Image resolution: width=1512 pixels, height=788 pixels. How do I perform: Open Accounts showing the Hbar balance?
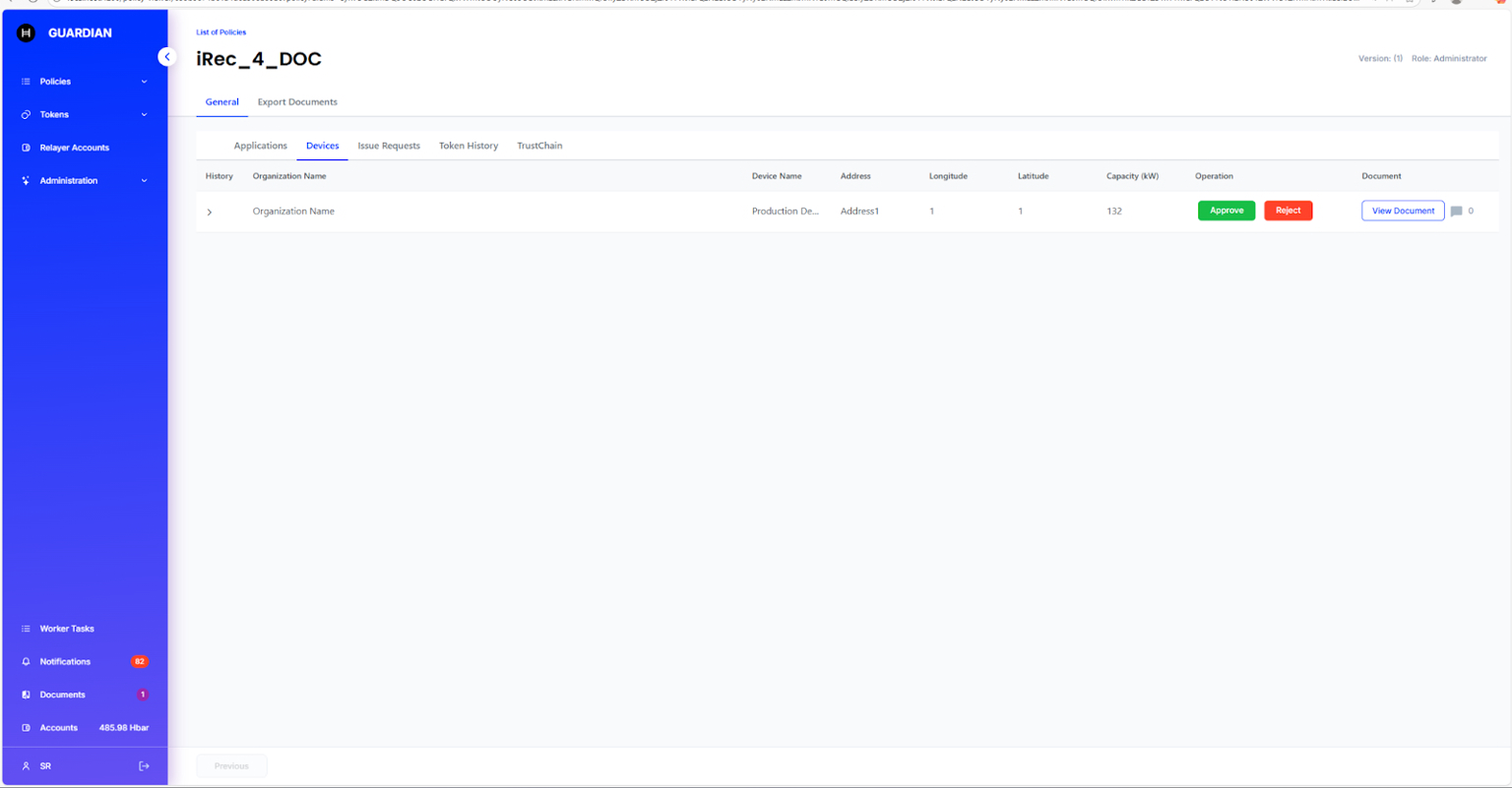[x=59, y=728]
